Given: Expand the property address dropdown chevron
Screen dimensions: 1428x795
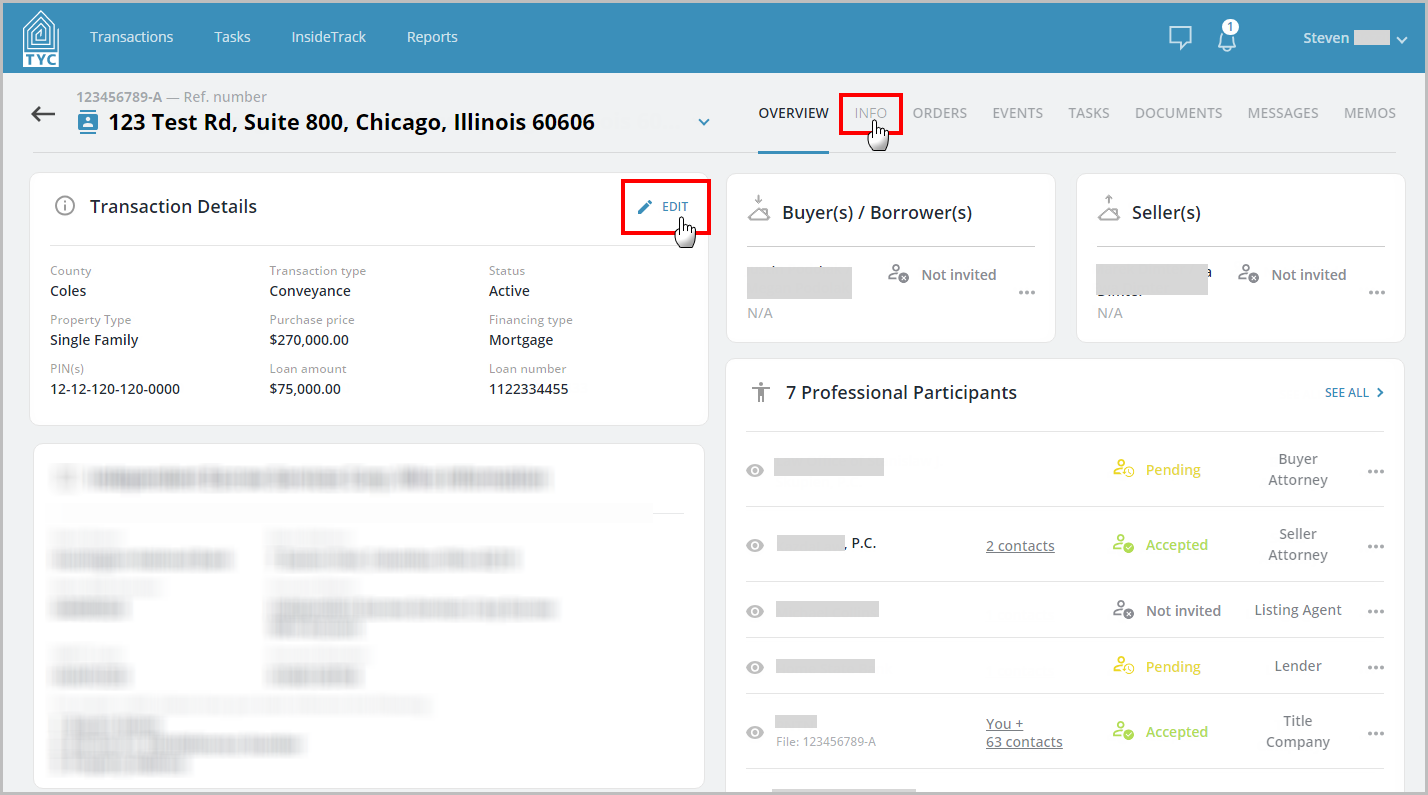Looking at the screenshot, I should coord(704,121).
